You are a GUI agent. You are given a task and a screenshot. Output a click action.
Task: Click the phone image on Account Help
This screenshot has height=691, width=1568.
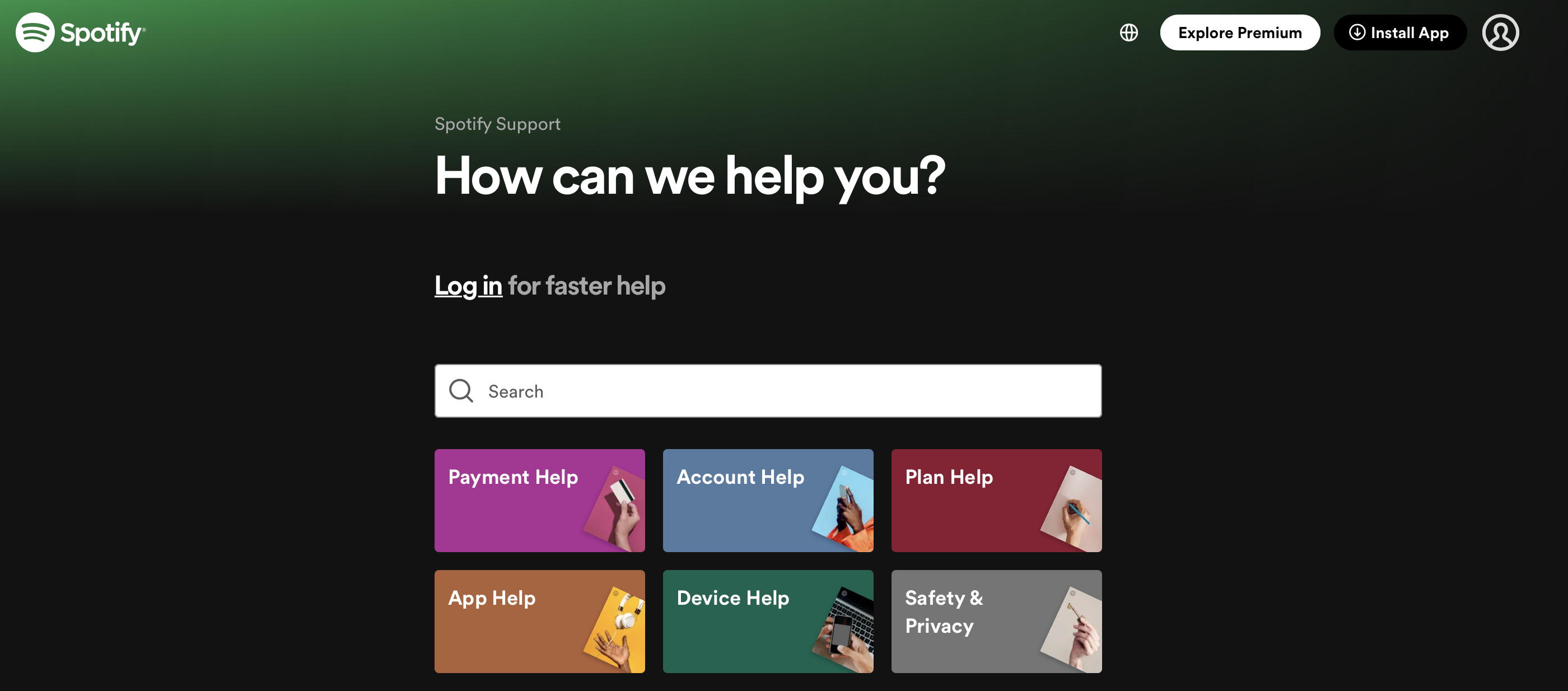click(x=843, y=508)
